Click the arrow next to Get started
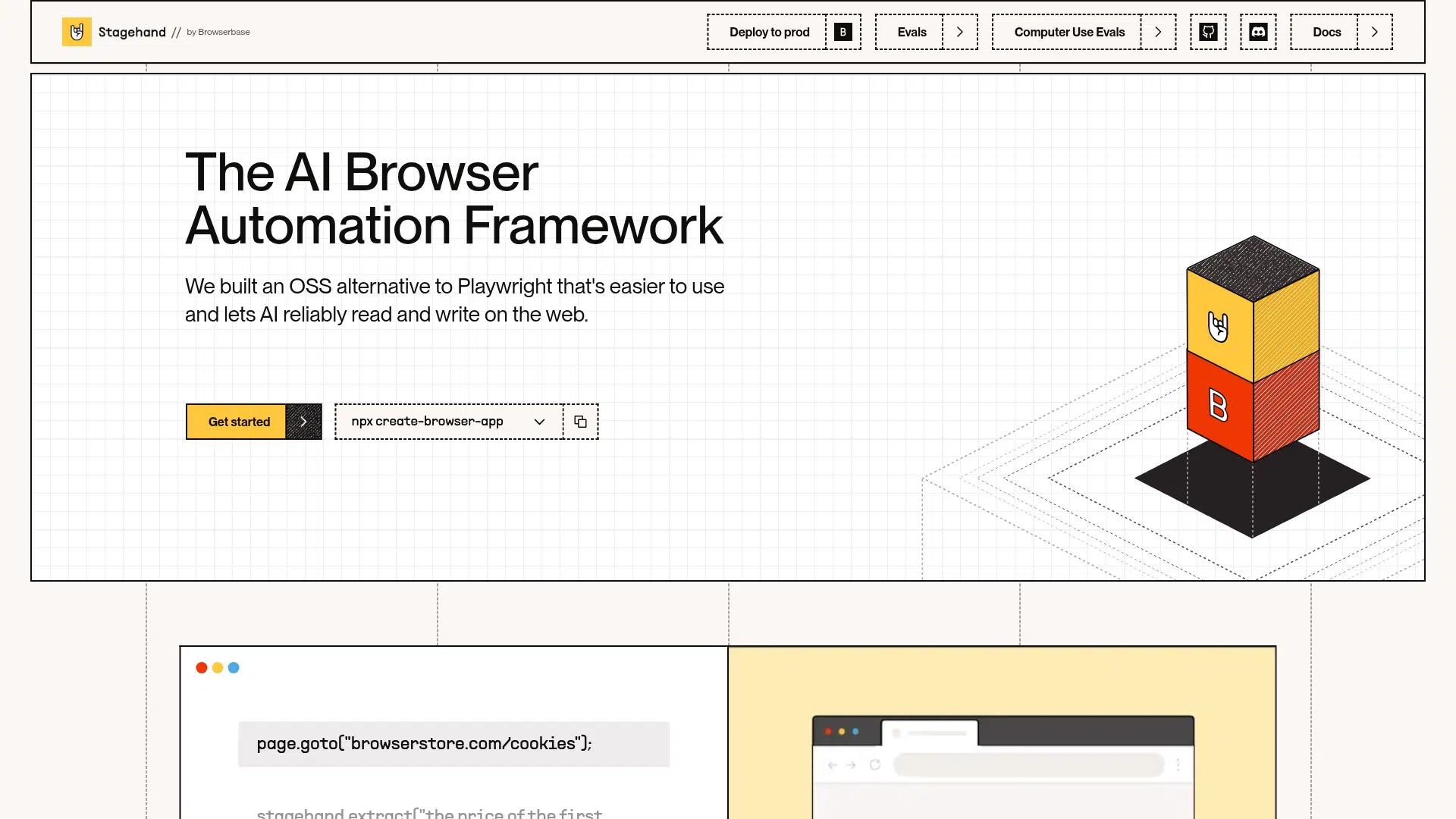 pyautogui.click(x=303, y=422)
